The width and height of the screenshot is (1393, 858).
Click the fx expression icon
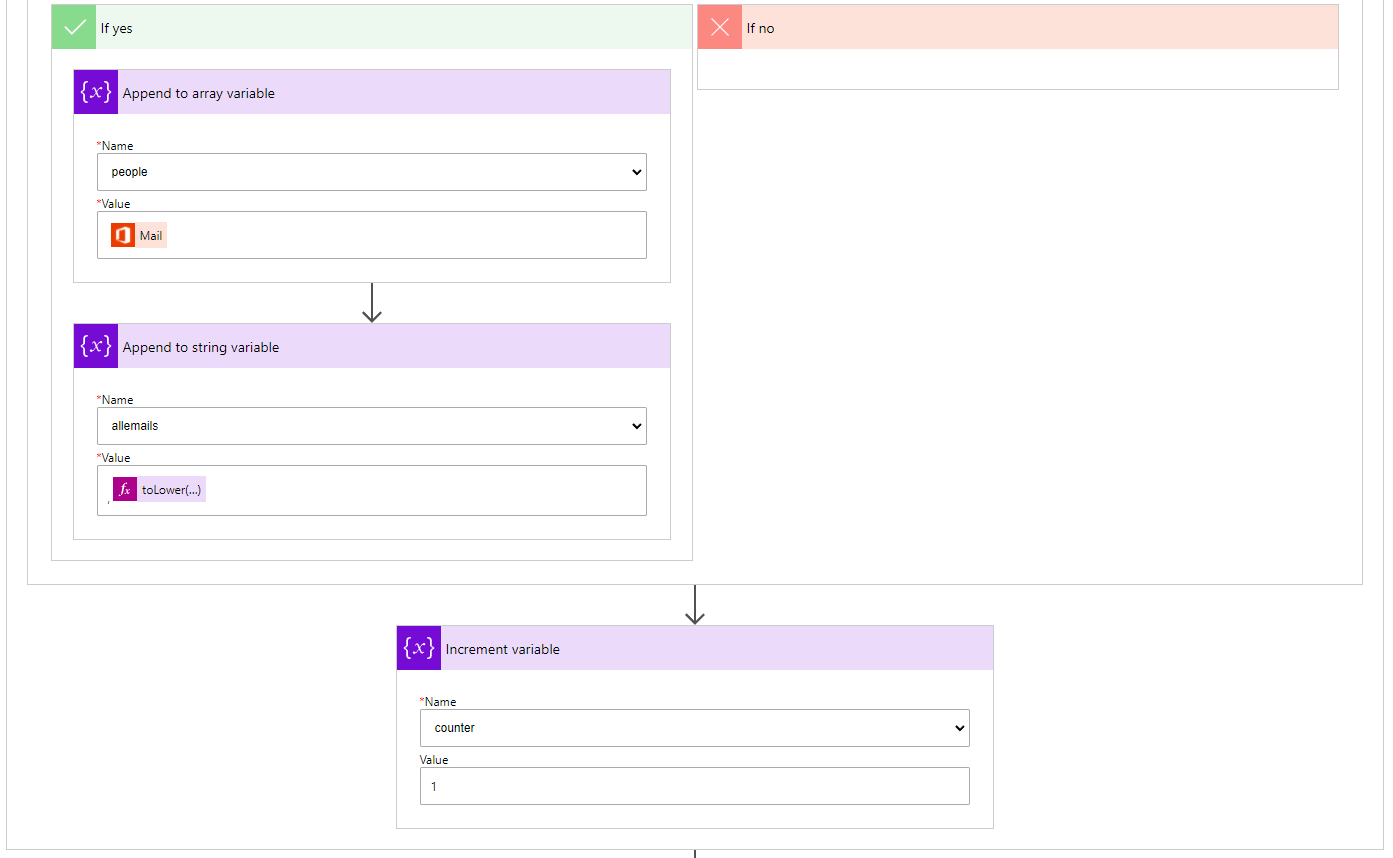(125, 490)
